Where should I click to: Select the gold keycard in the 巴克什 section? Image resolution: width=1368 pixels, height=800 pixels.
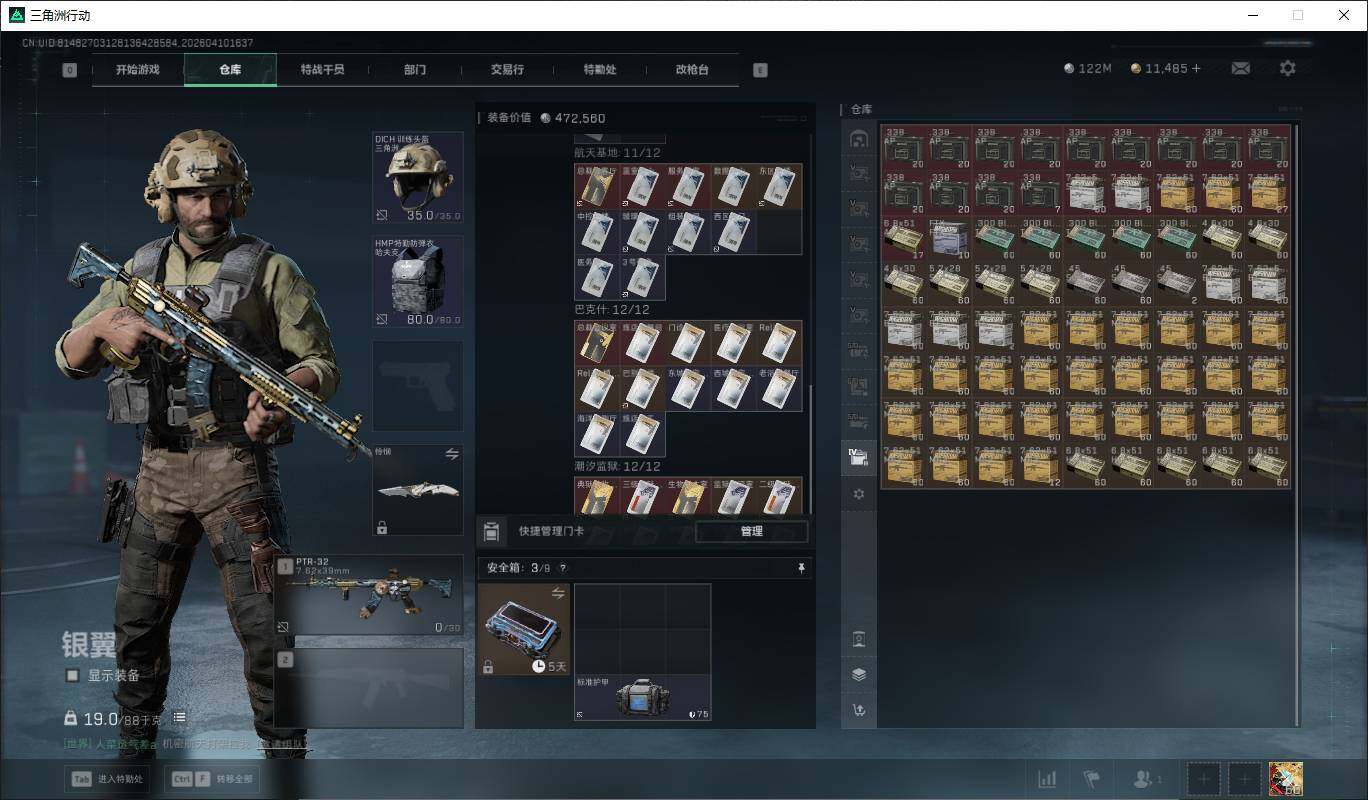pyautogui.click(x=597, y=342)
